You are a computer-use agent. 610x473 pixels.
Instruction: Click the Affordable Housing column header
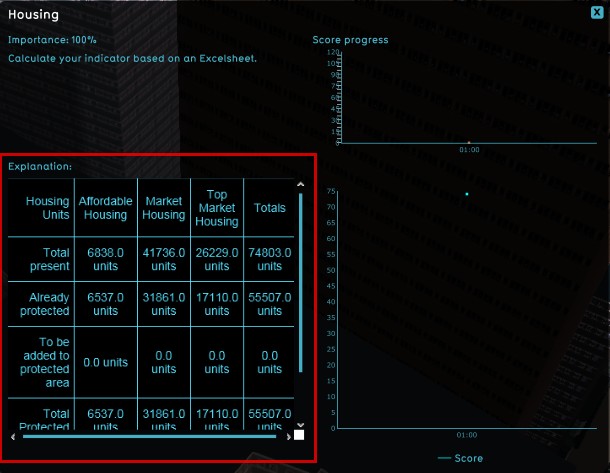pyautogui.click(x=105, y=208)
